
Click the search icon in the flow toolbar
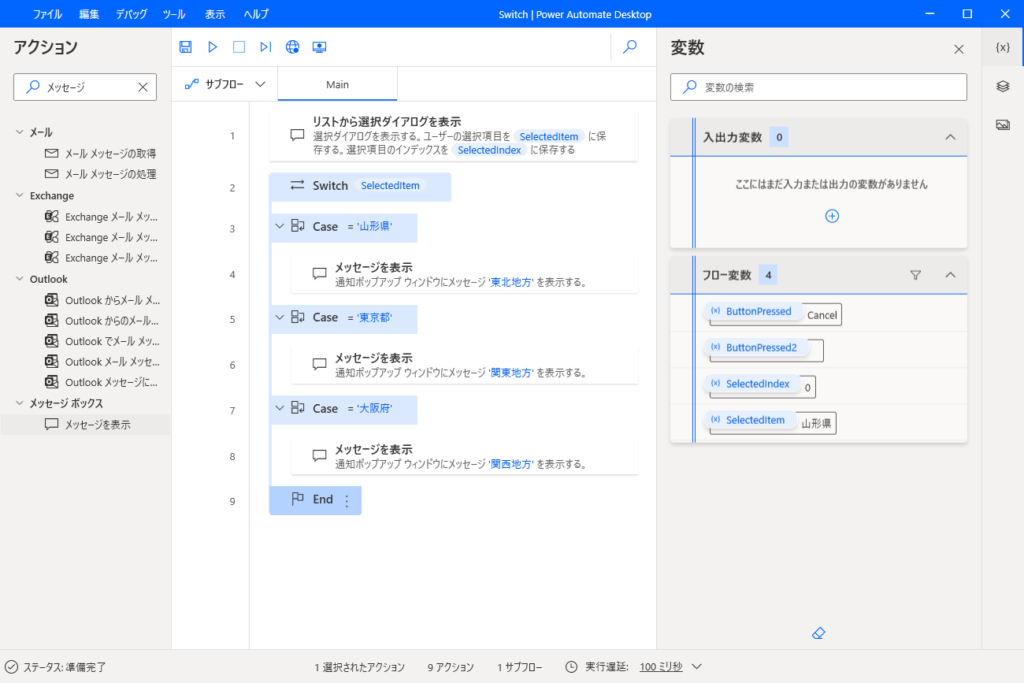point(630,47)
